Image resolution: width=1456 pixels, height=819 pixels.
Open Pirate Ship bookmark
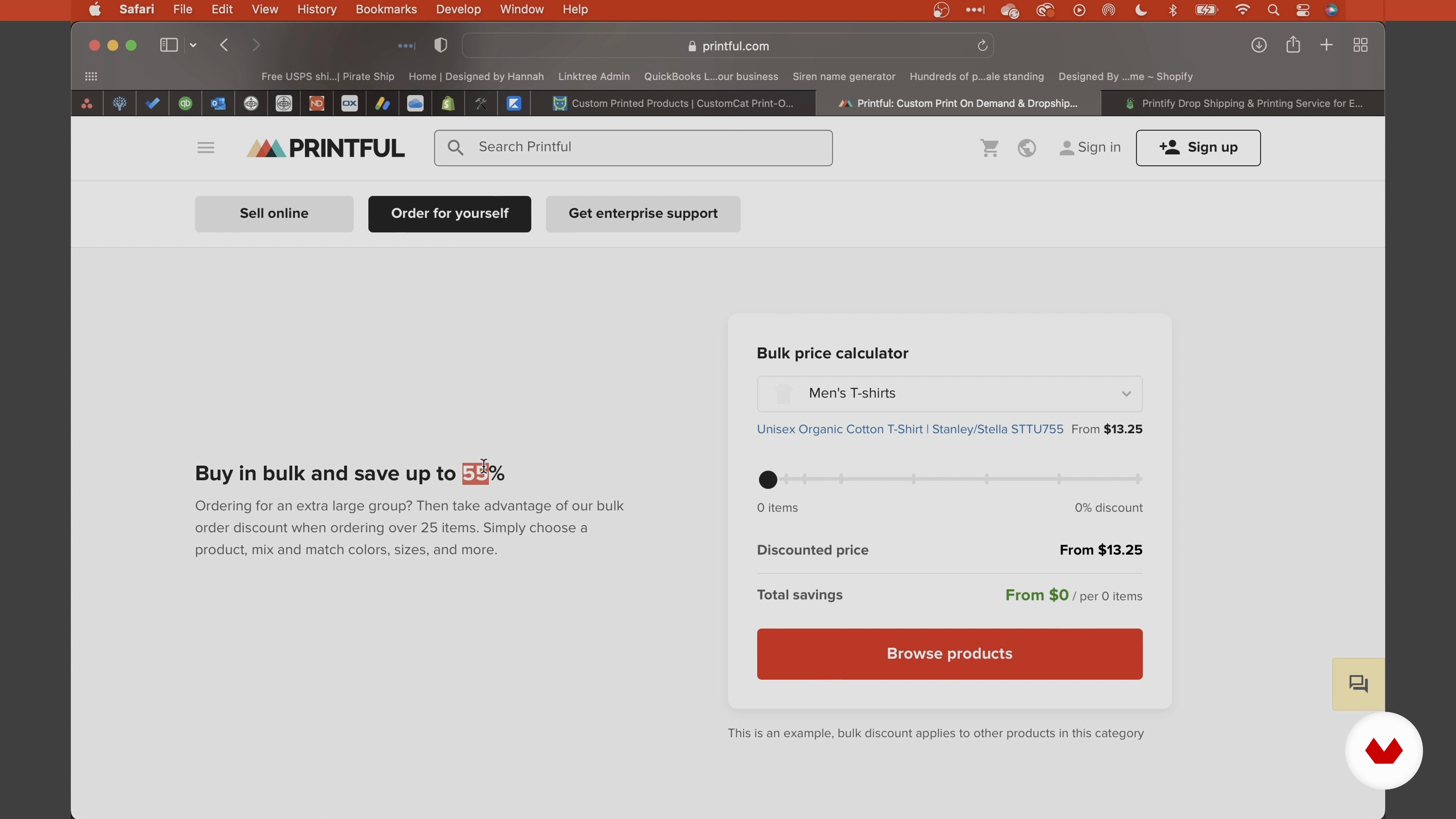click(x=328, y=76)
